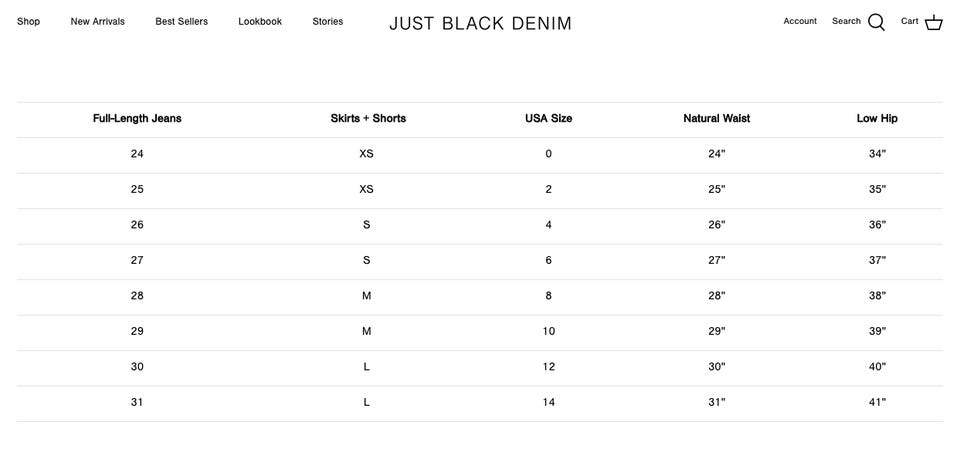Click the USA Size column header
This screenshot has height=449, width=960.
pyautogui.click(x=549, y=118)
